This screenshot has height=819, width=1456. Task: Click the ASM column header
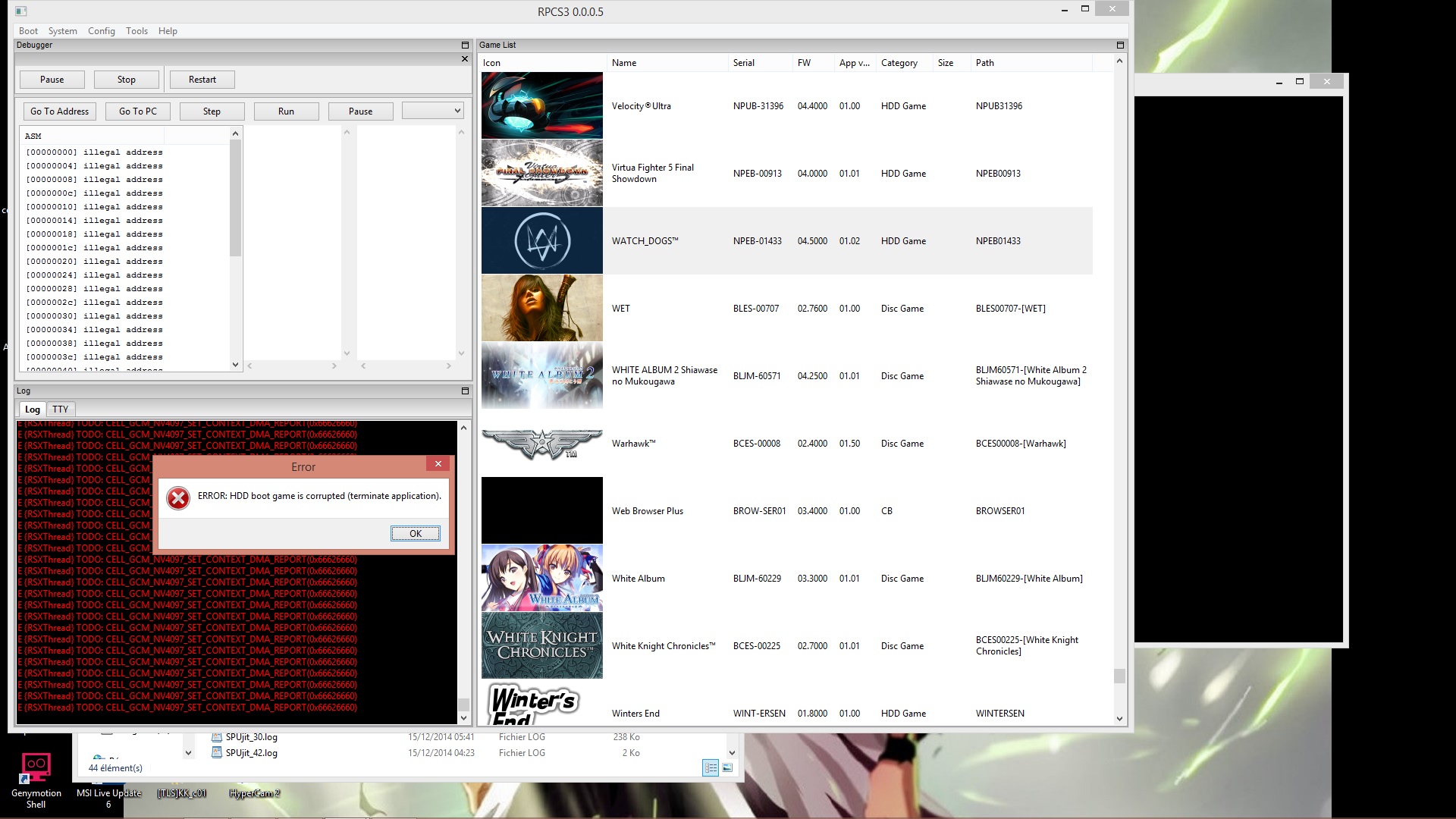[x=94, y=136]
